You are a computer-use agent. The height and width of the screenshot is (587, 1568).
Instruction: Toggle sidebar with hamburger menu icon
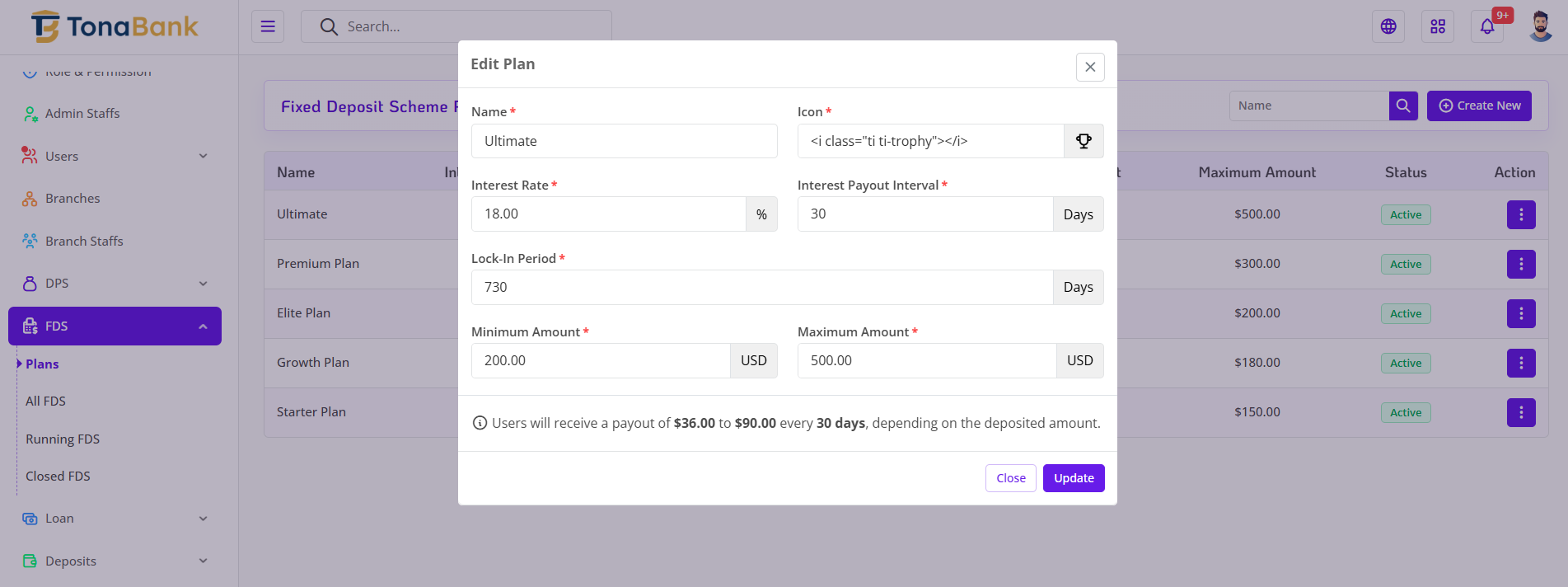pyautogui.click(x=268, y=26)
